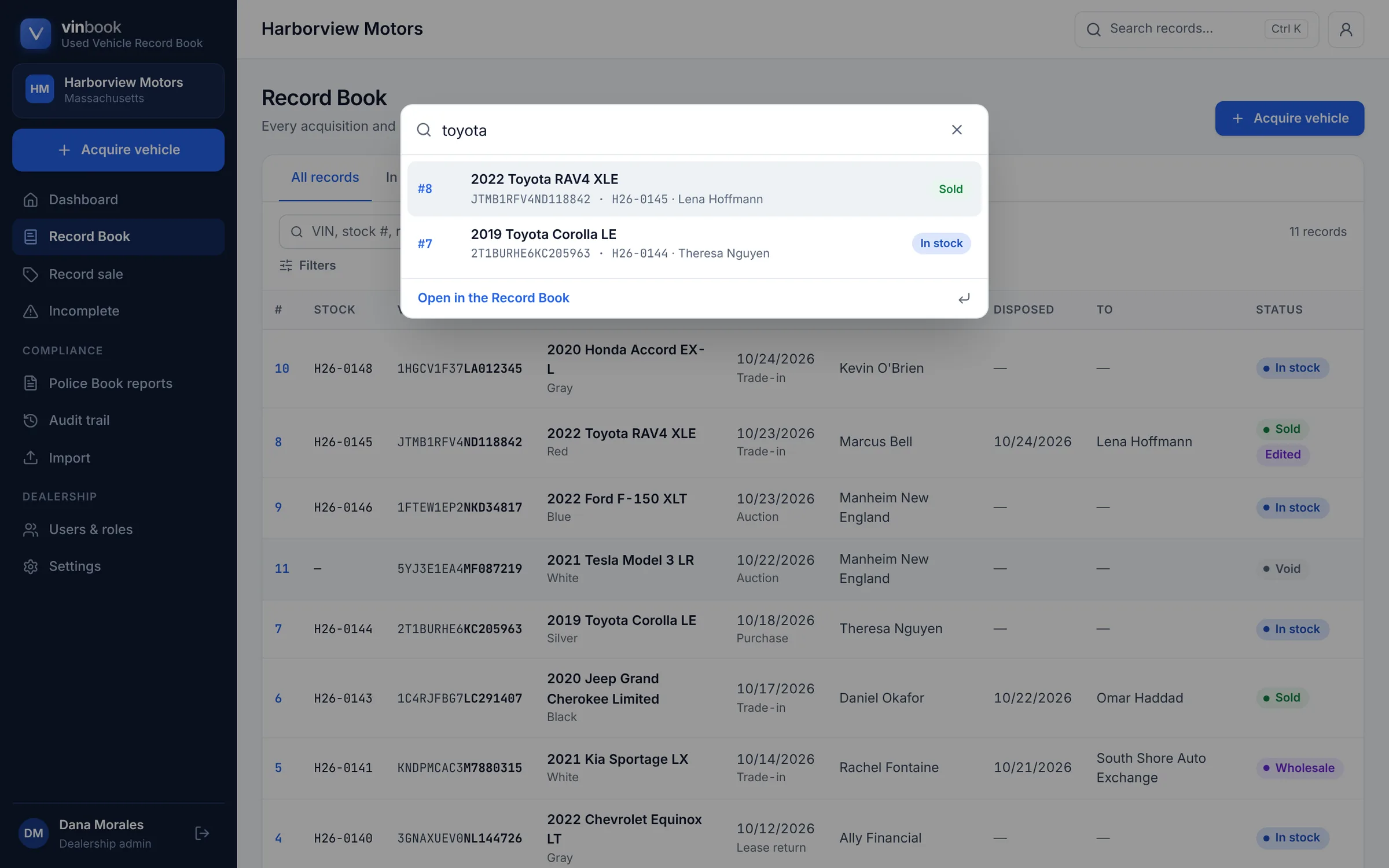Click the vinbook logo icon
The height and width of the screenshot is (868, 1389).
[35, 34]
